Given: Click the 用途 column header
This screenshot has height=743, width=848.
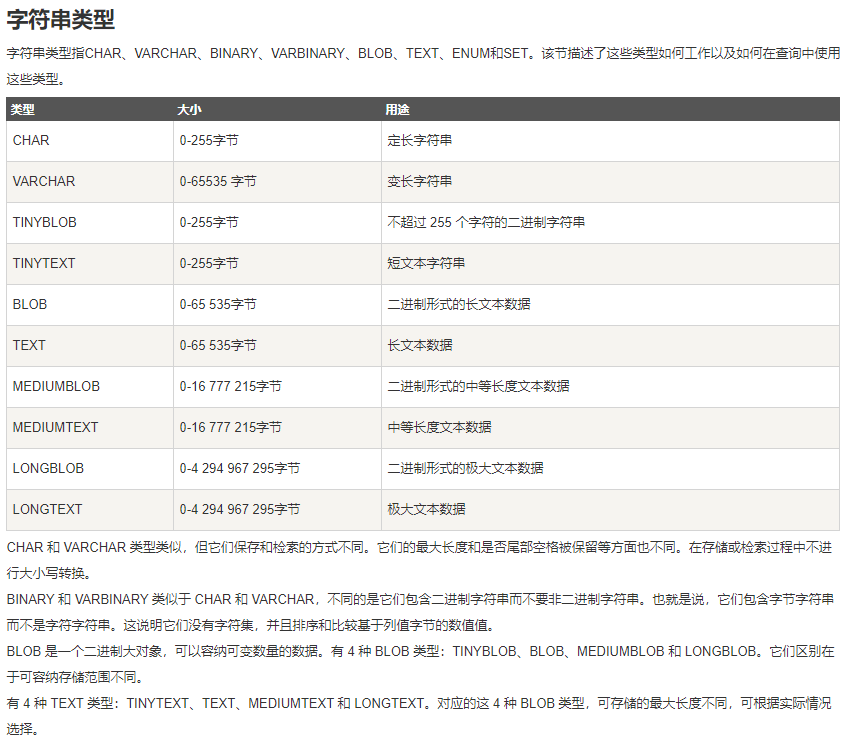Looking at the screenshot, I should [397, 109].
